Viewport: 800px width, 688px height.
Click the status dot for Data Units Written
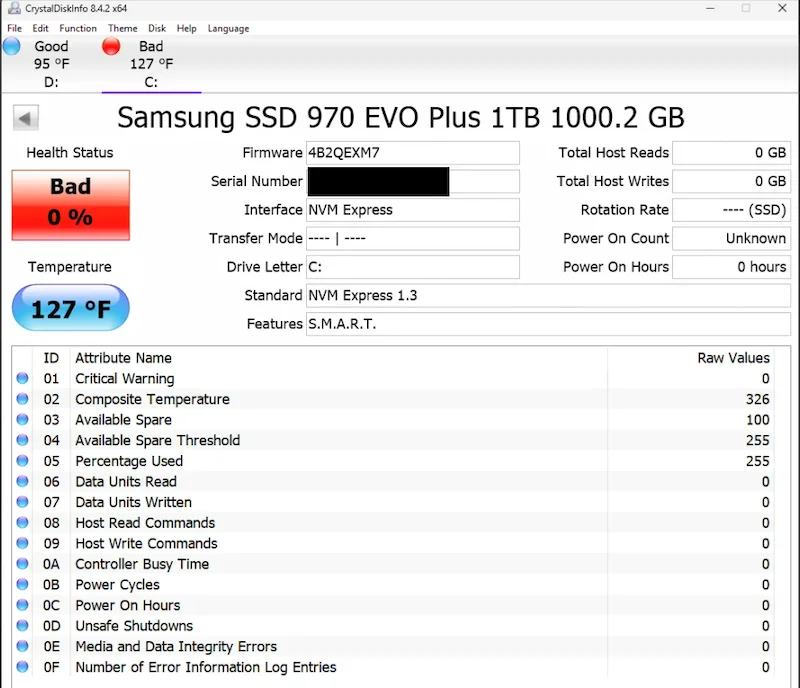(x=22, y=502)
